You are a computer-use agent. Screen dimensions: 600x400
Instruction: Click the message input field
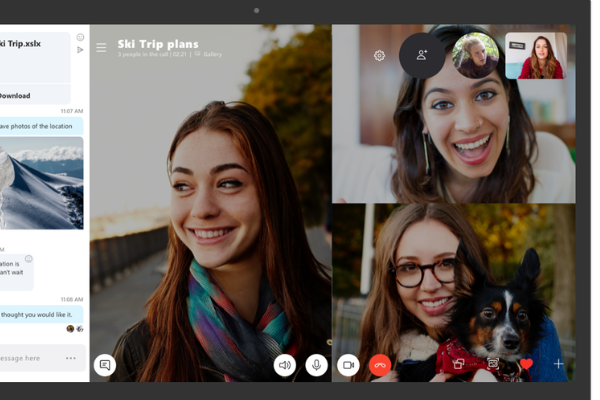pos(43,358)
